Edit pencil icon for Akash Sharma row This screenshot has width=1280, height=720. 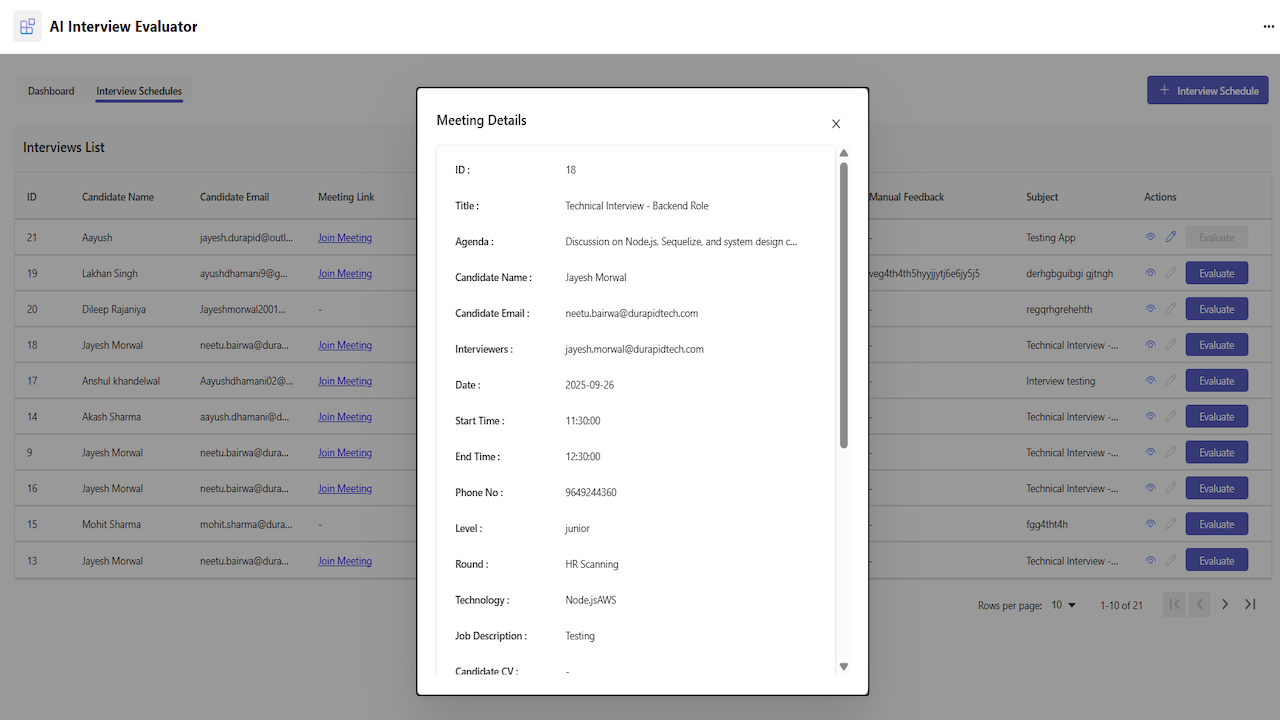point(1171,417)
